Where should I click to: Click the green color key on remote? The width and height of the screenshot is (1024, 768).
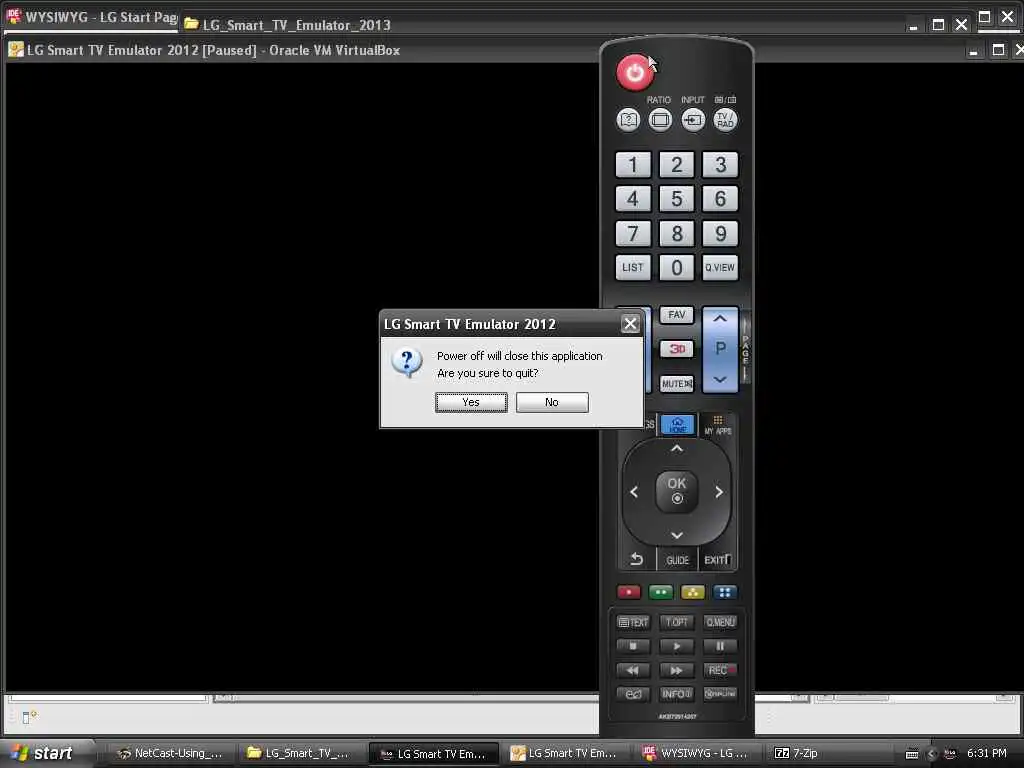point(661,592)
